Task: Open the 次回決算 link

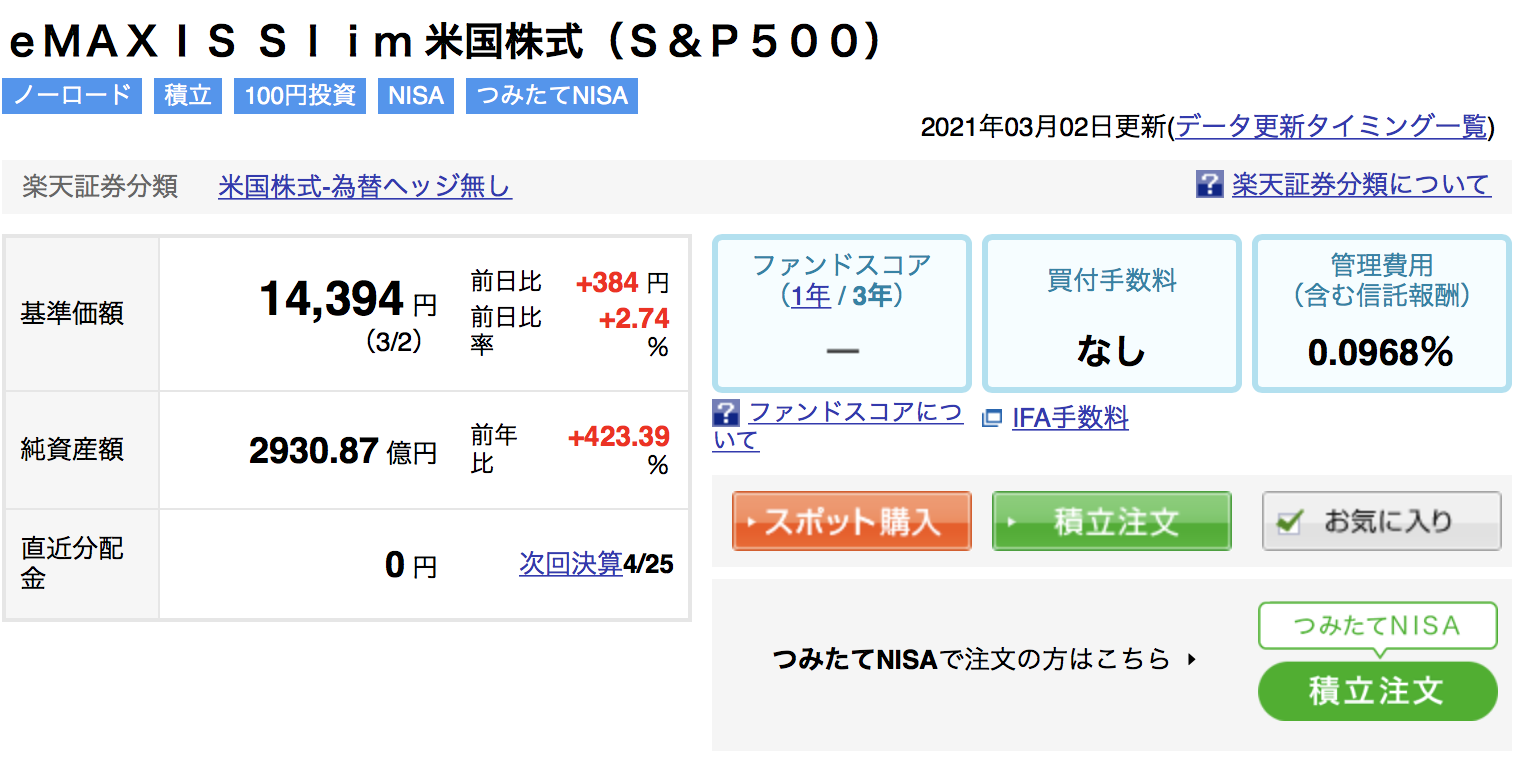Action: click(x=571, y=564)
